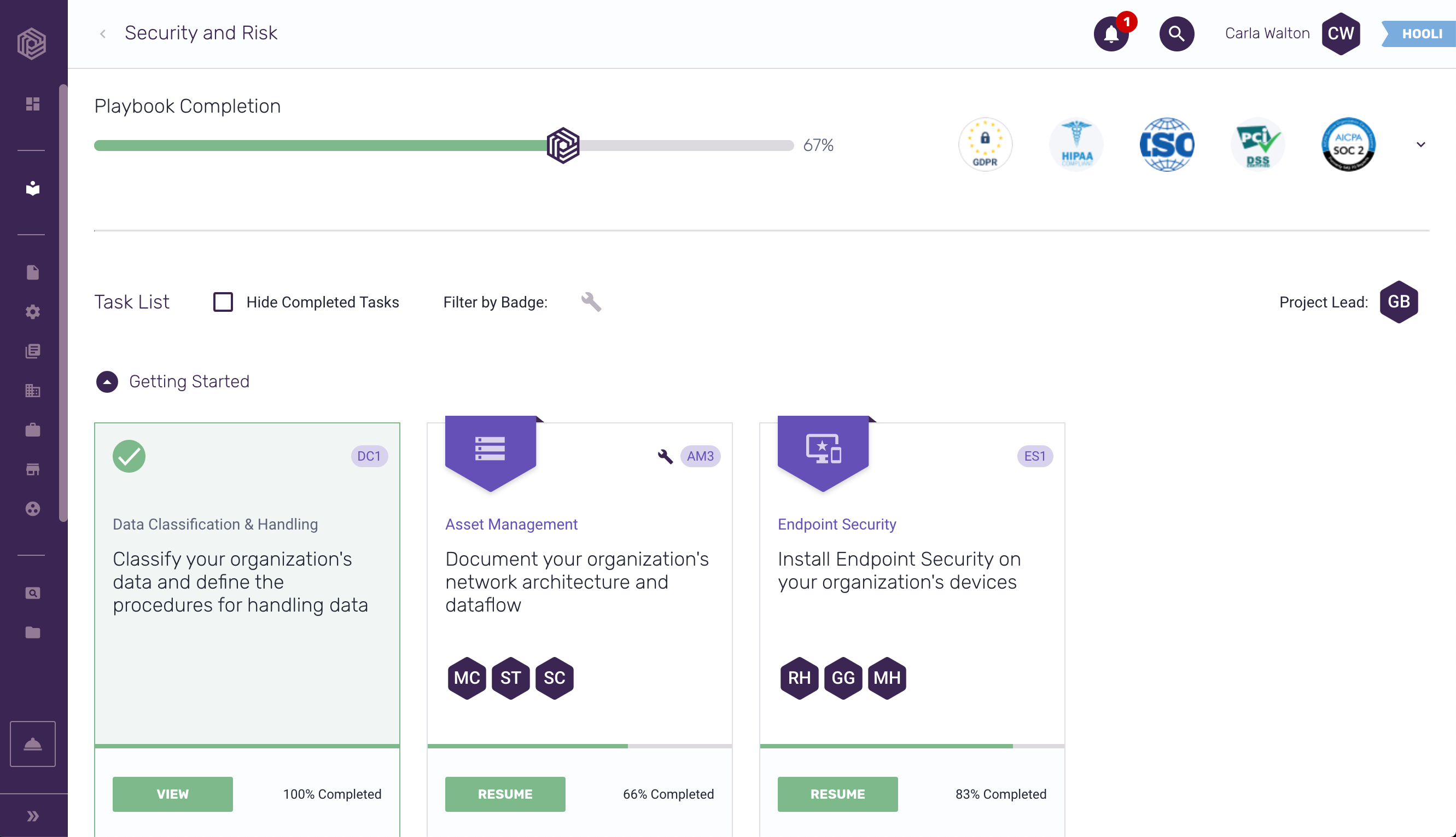Click the ISO certification badge
Image resolution: width=1456 pixels, height=837 pixels.
(x=1167, y=145)
